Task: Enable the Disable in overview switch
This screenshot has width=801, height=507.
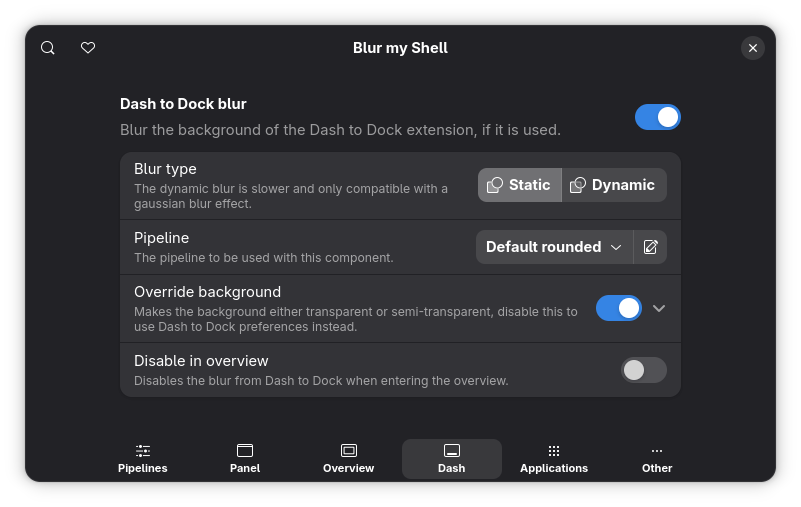Action: [644, 370]
